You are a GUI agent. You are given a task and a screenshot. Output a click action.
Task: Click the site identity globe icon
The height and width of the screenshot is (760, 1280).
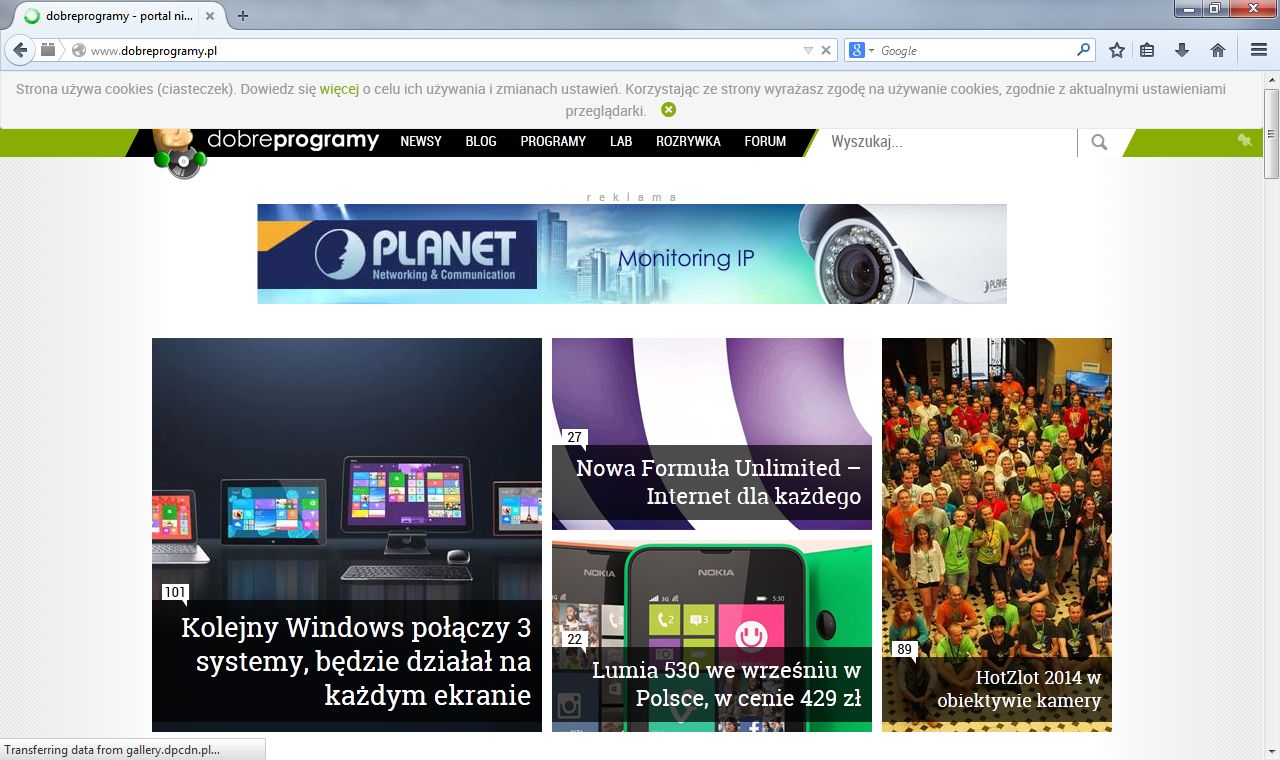point(79,50)
